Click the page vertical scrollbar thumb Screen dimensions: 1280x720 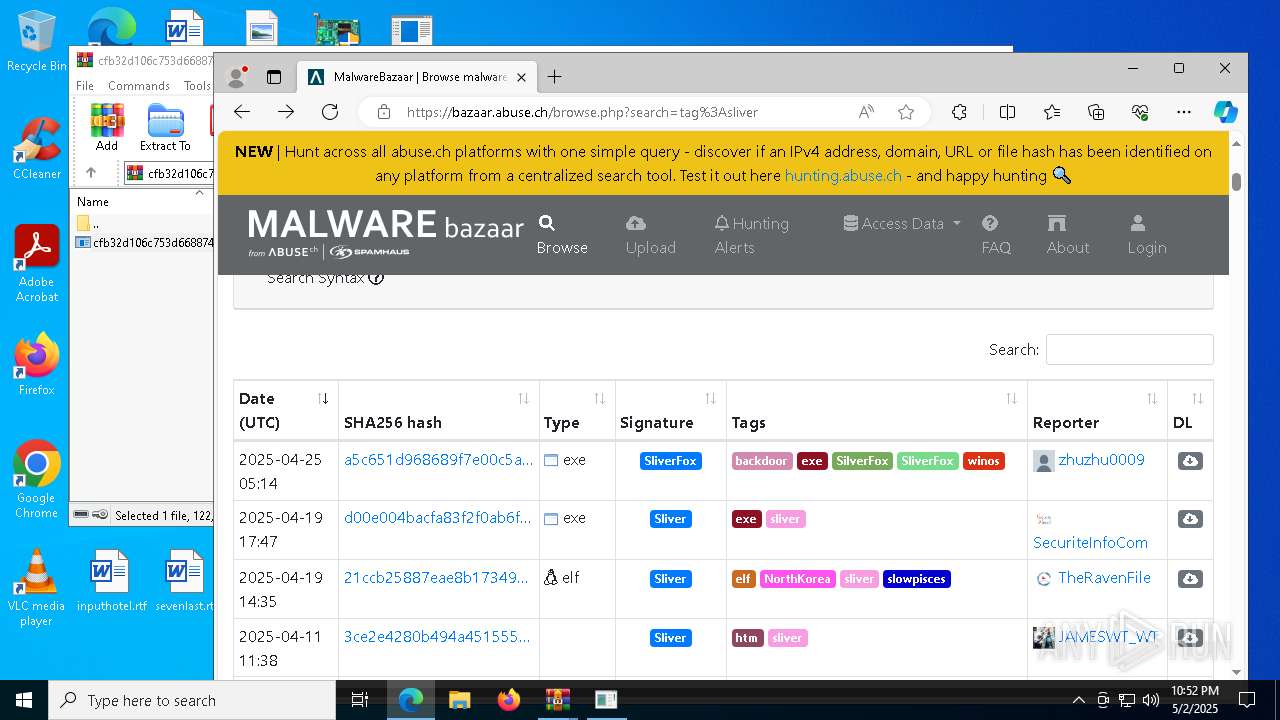[x=1237, y=182]
